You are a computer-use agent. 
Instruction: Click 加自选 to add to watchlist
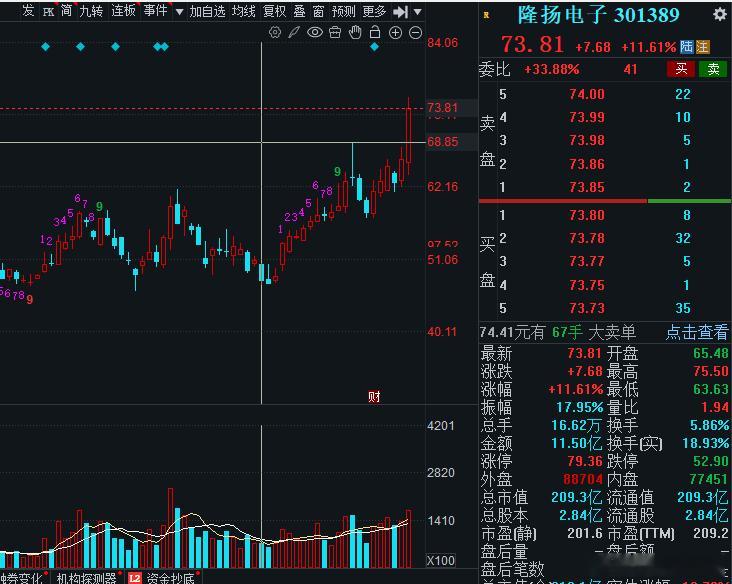(x=207, y=11)
